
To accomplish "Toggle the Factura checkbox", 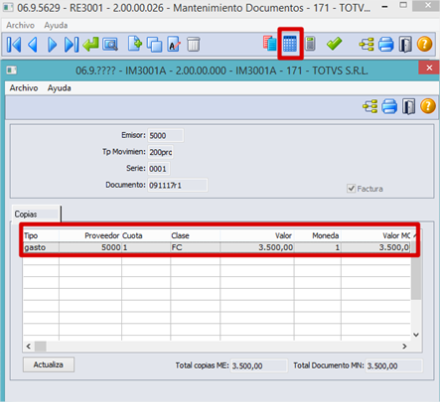I will (351, 188).
